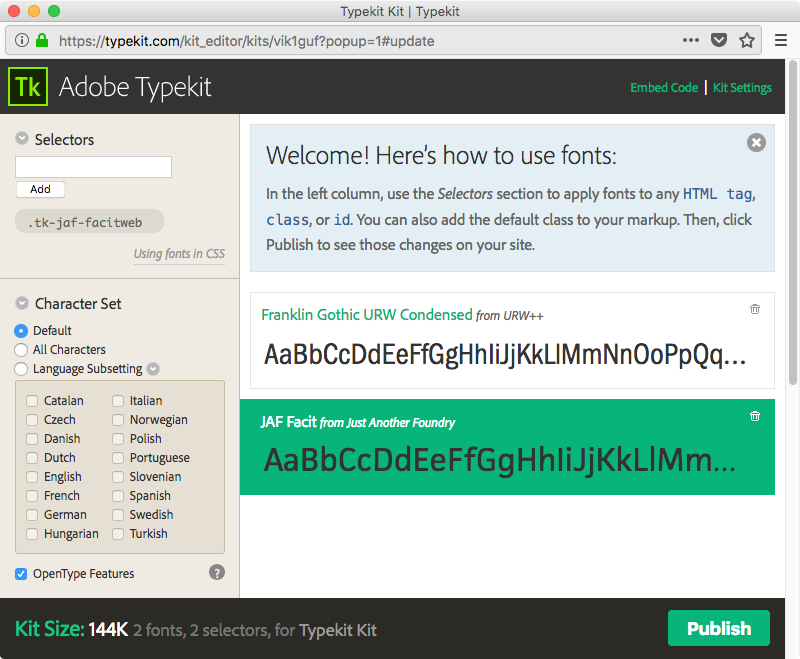Check the German language box
Screen dimensions: 800x659
pos(32,515)
